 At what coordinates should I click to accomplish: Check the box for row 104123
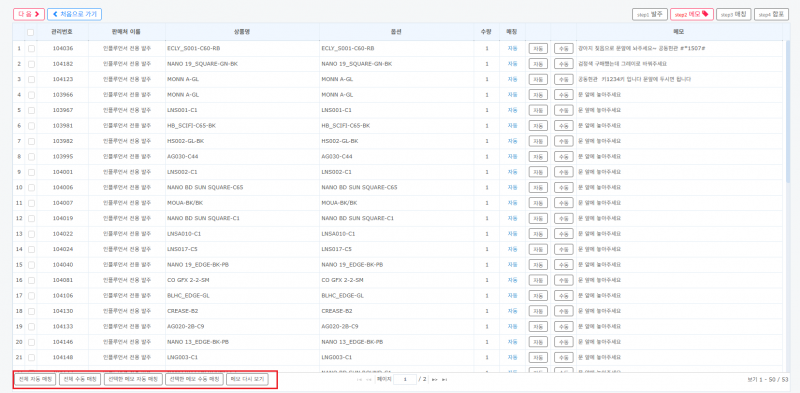32,79
